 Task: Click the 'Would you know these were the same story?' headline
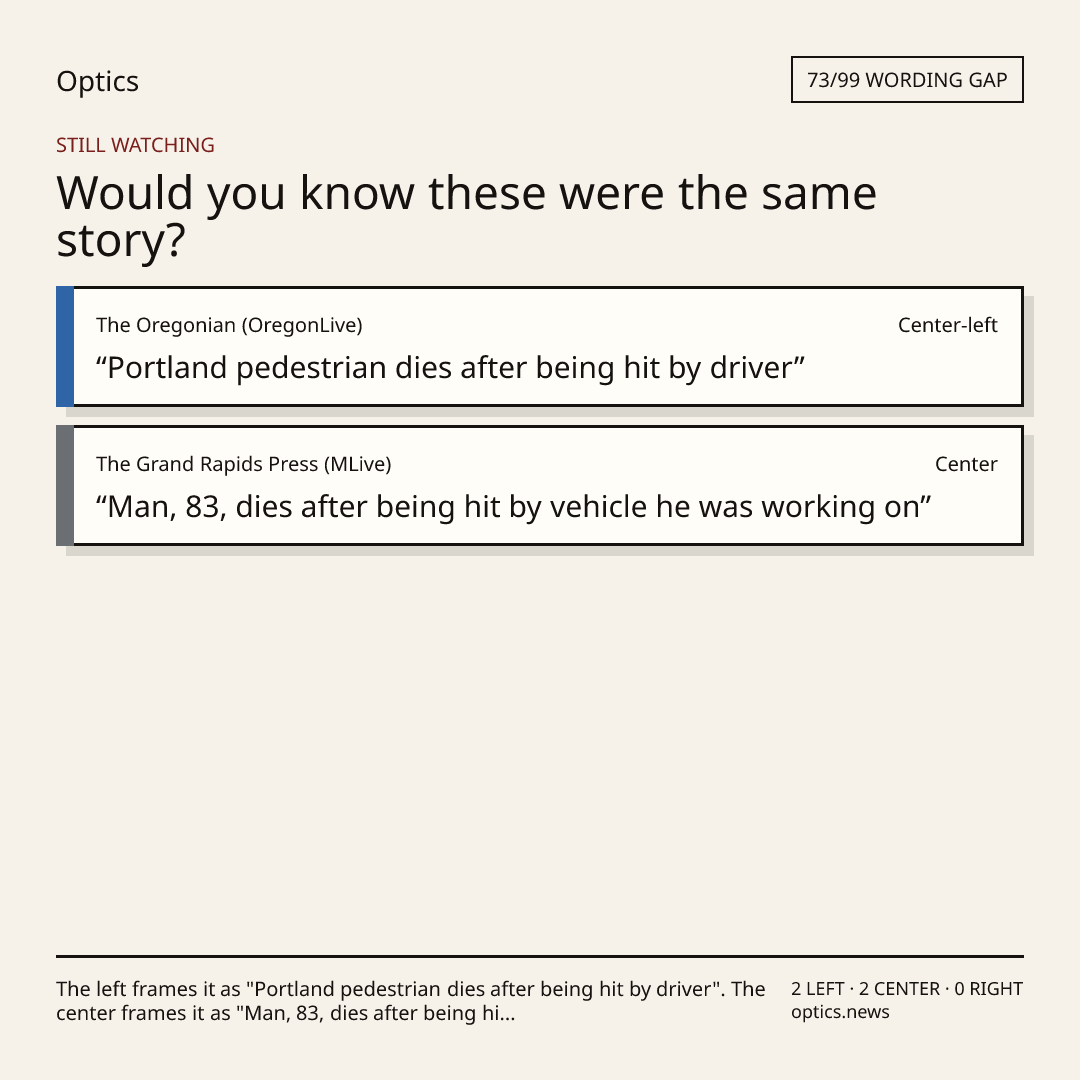click(x=466, y=216)
